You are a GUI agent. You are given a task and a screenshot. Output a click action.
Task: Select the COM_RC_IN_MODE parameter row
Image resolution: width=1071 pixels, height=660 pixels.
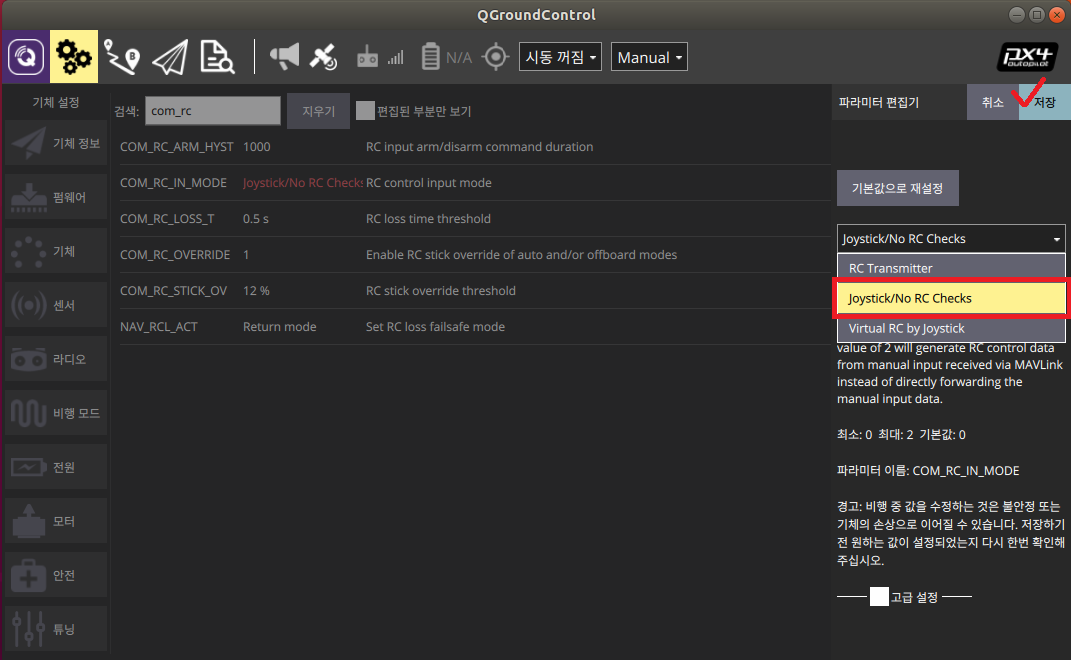(475, 182)
